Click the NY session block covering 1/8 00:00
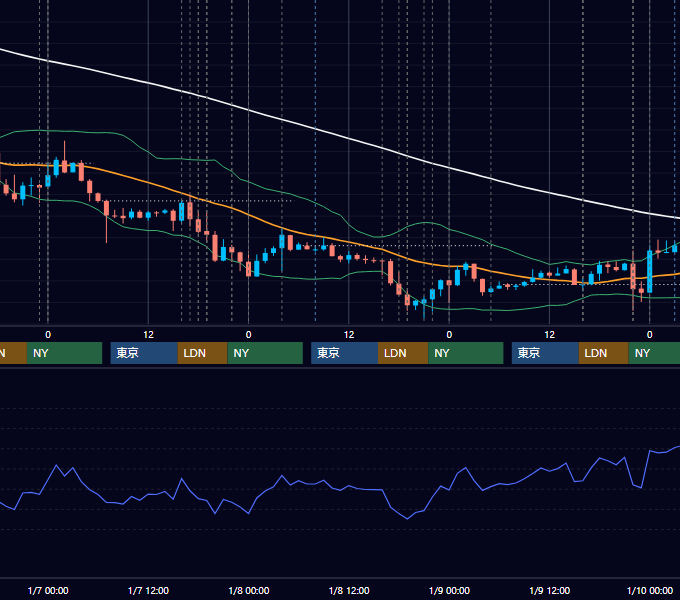This screenshot has height=600, width=680. pyautogui.click(x=265, y=353)
